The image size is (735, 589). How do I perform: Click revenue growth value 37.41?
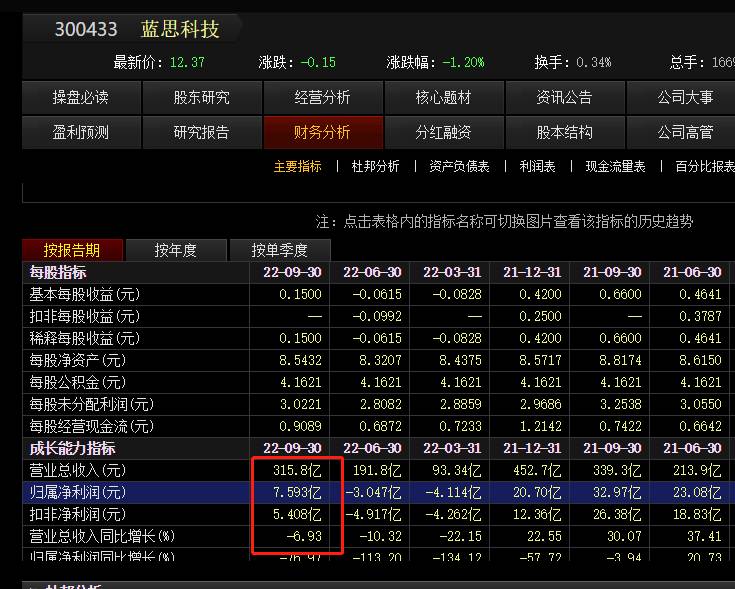click(705, 537)
